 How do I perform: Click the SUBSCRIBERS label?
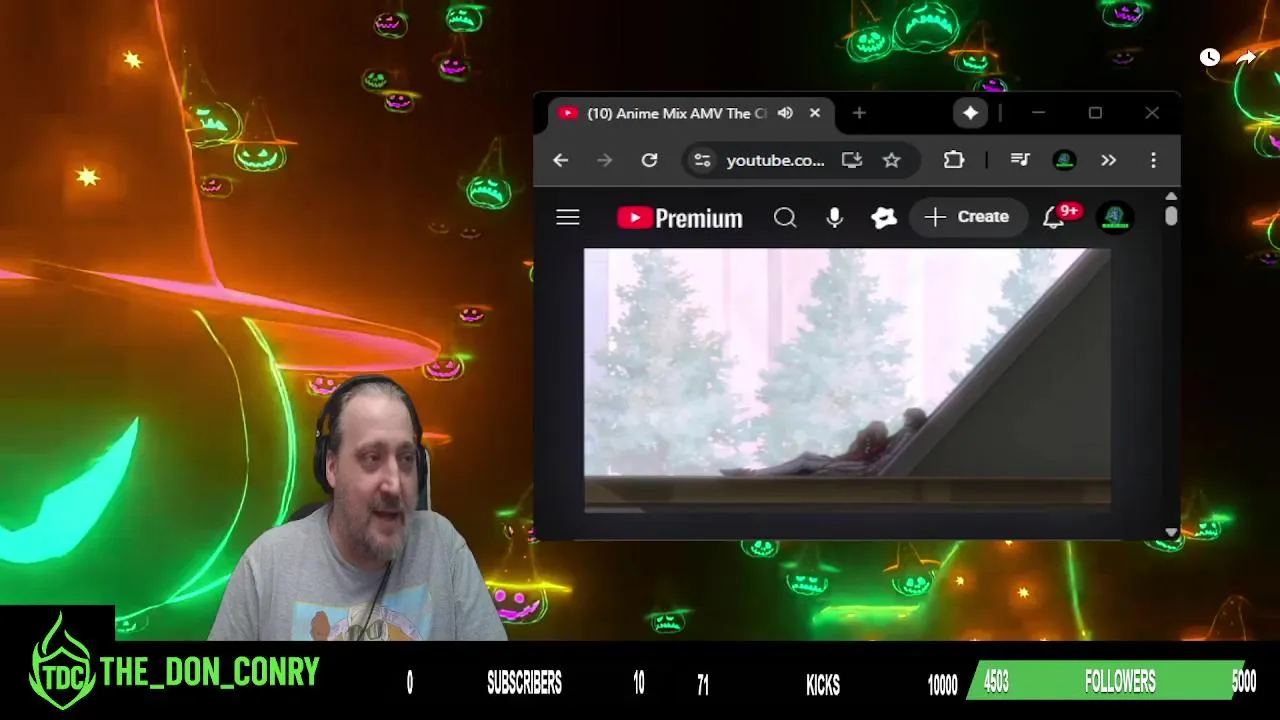point(524,683)
